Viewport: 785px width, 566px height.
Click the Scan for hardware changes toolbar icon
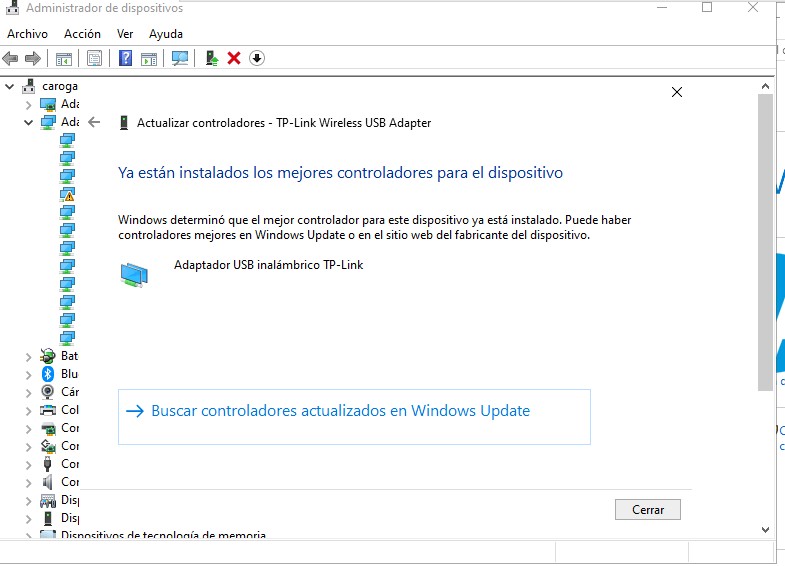[x=180, y=58]
